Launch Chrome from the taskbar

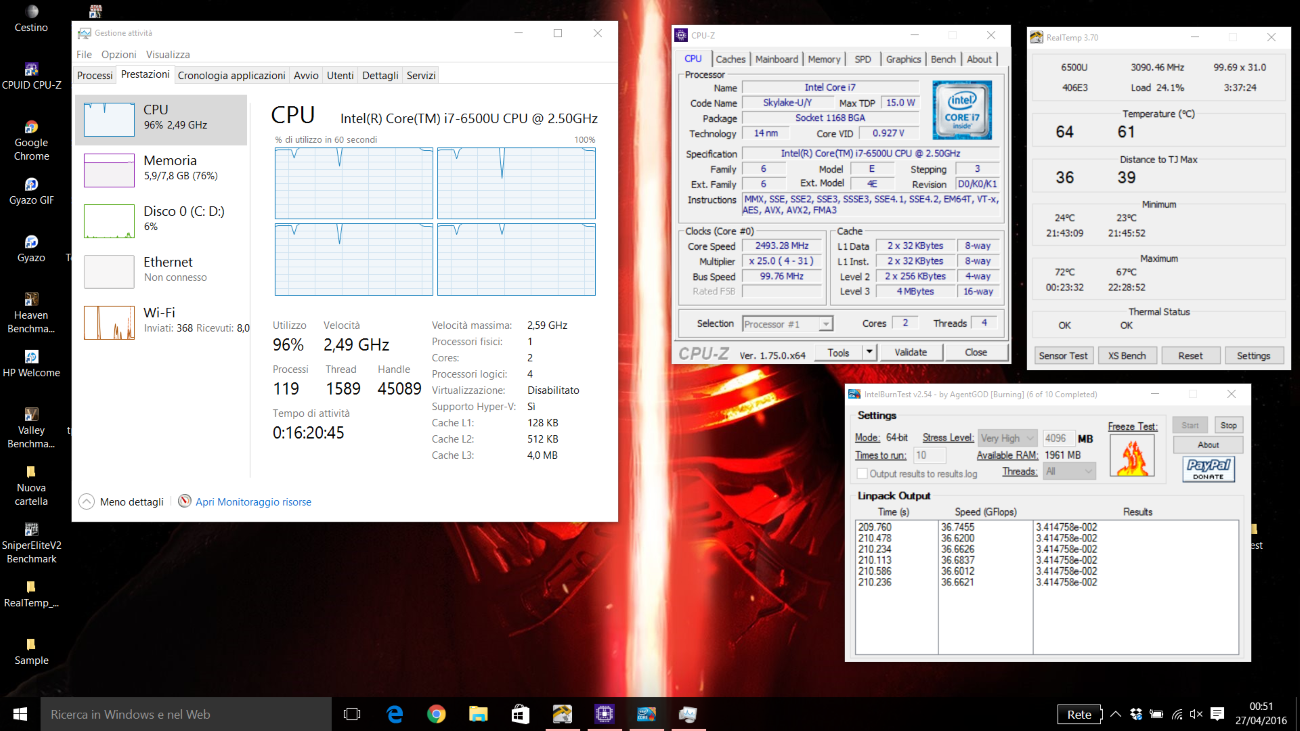[x=436, y=714]
